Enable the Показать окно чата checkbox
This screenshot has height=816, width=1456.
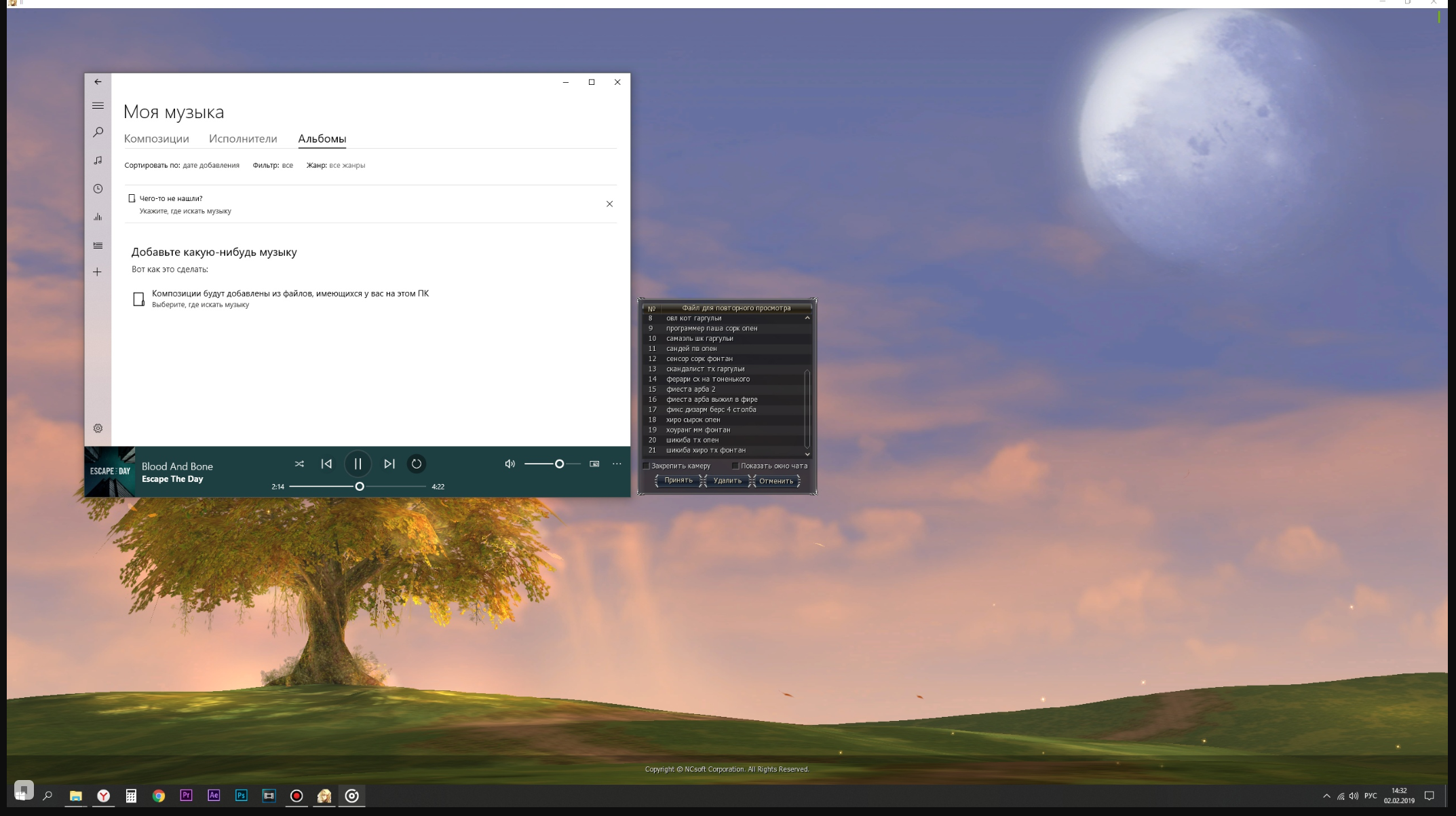tap(735, 466)
